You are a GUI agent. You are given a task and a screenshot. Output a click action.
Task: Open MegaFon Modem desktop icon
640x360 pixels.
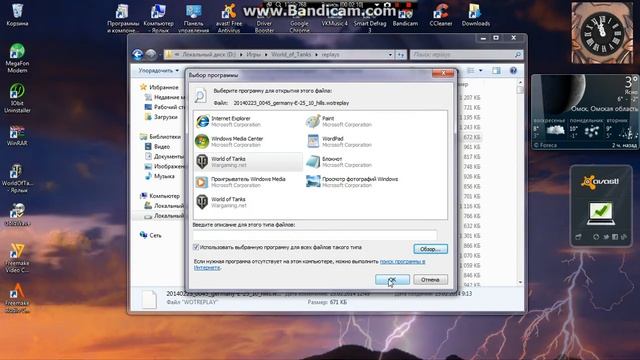pos(17,58)
